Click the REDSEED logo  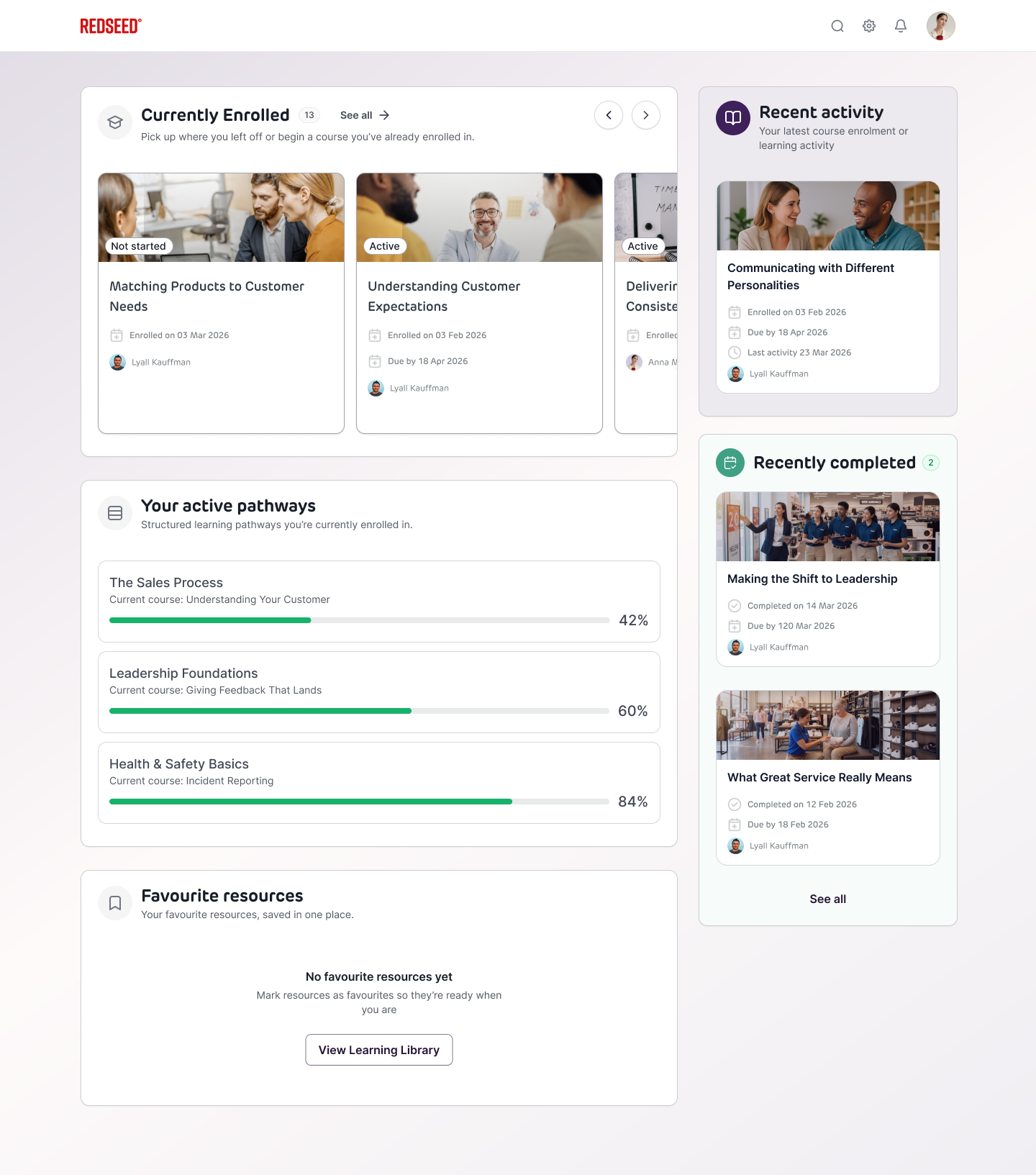click(x=111, y=27)
